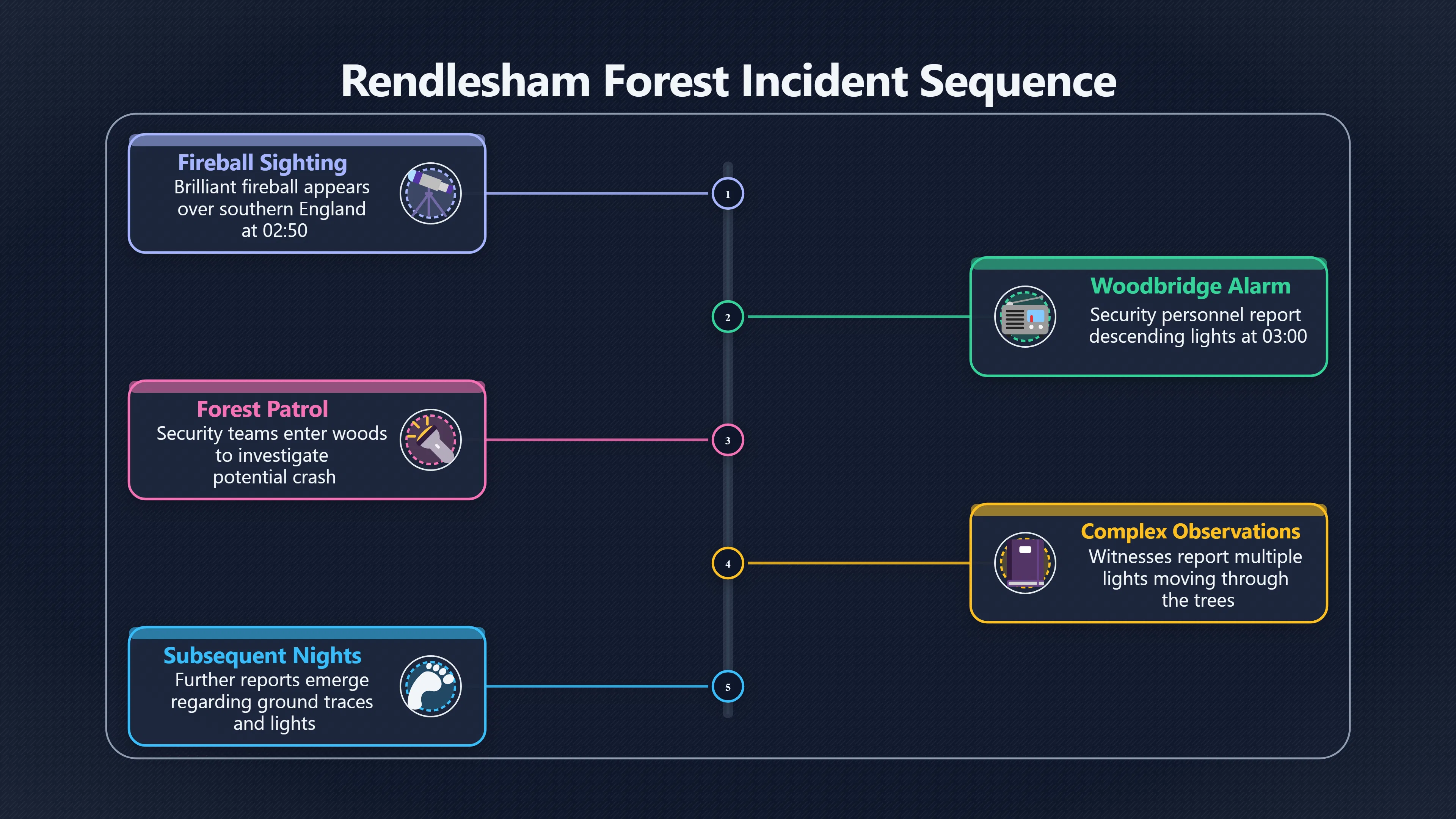Select timeline marker number 3
The width and height of the screenshot is (1456, 819).
click(728, 440)
